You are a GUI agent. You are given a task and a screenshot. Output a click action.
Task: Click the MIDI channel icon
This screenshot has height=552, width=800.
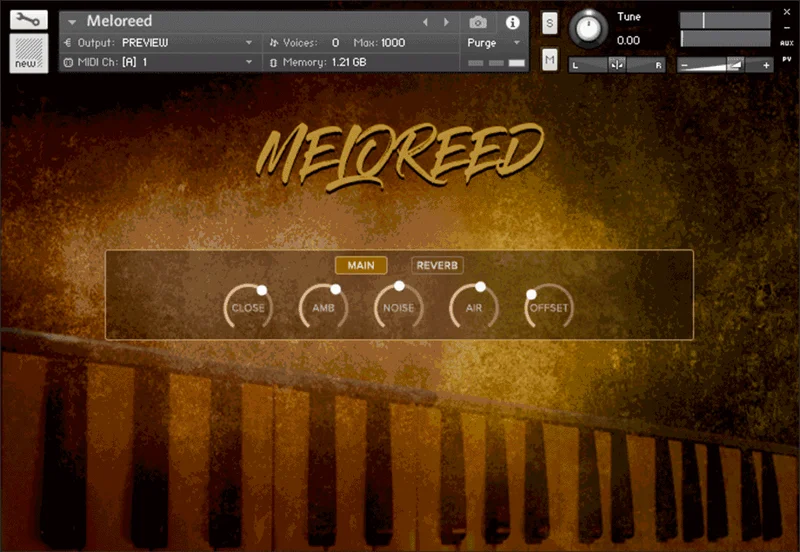point(68,62)
